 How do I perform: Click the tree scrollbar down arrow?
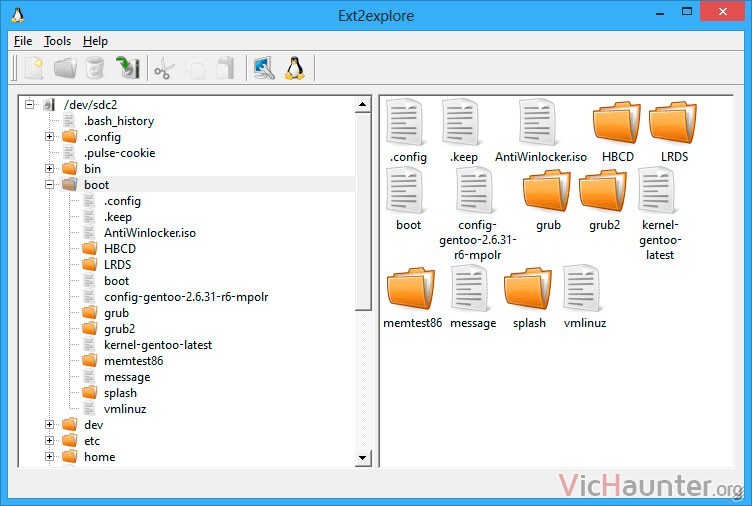363,458
